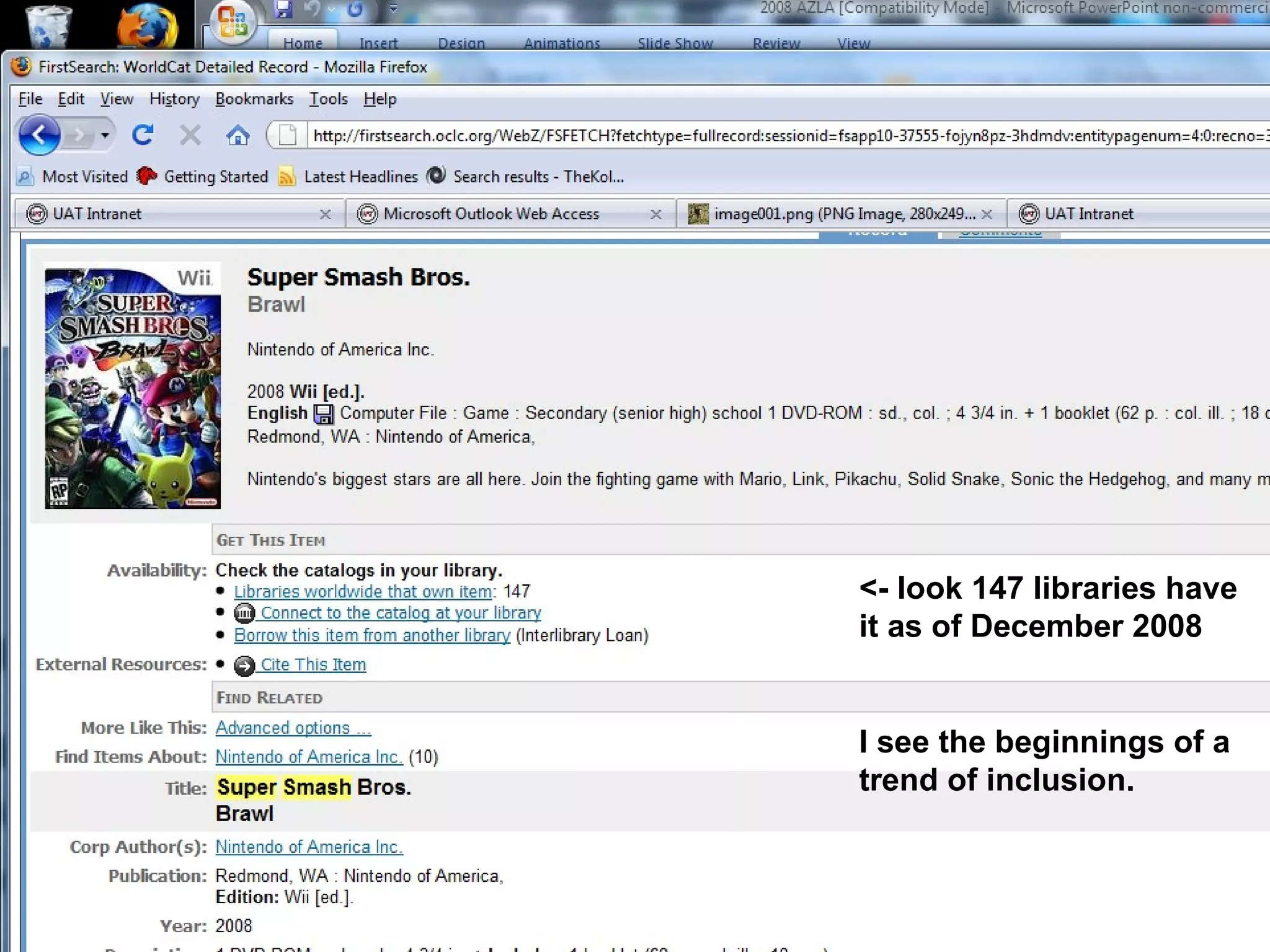Image resolution: width=1270 pixels, height=952 pixels.
Task: Open the Insert ribbon tab in PowerPoint
Action: click(378, 43)
